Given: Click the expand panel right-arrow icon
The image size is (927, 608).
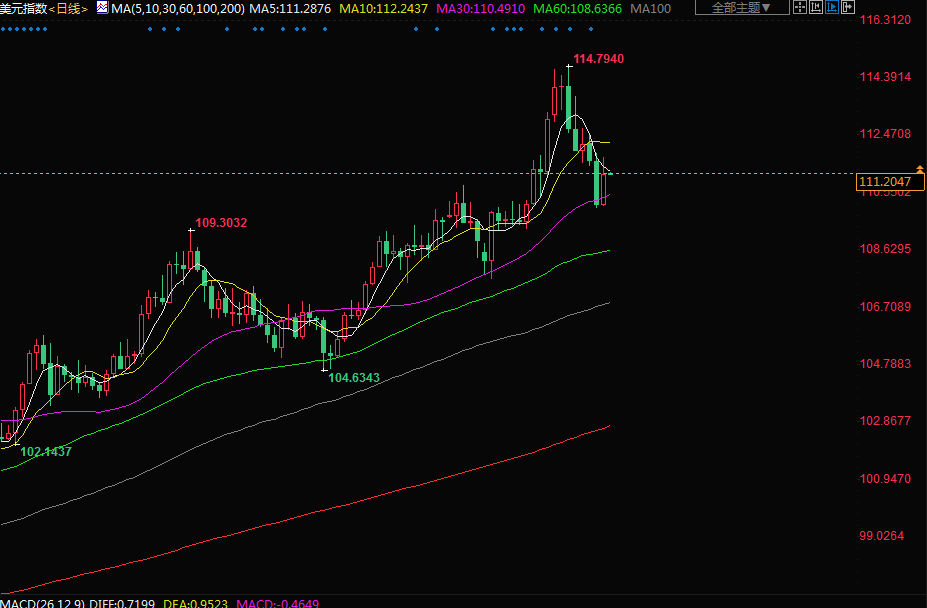Looking at the screenshot, I should click(x=848, y=7).
